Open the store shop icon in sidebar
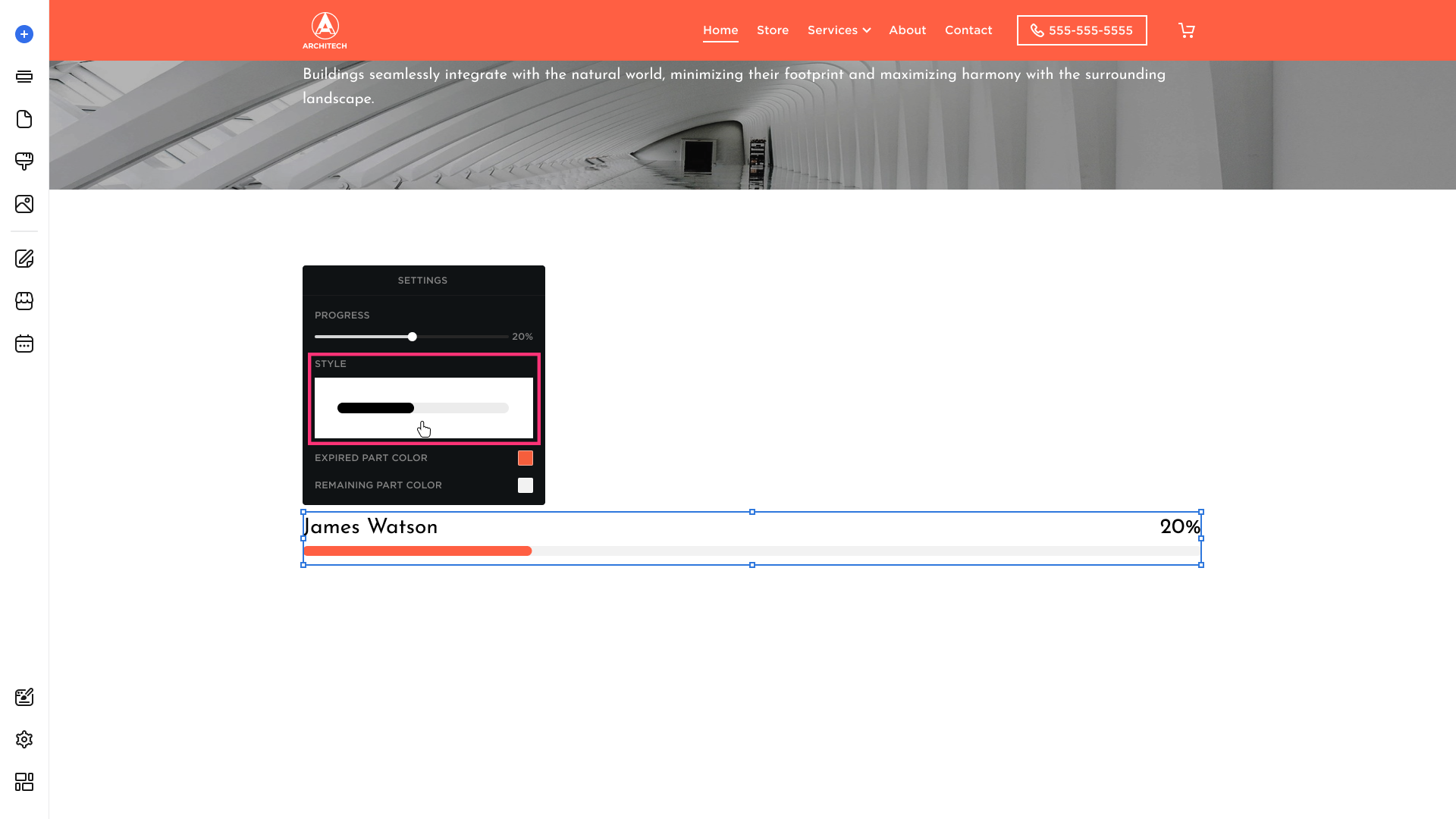Image resolution: width=1456 pixels, height=819 pixels. (x=24, y=301)
